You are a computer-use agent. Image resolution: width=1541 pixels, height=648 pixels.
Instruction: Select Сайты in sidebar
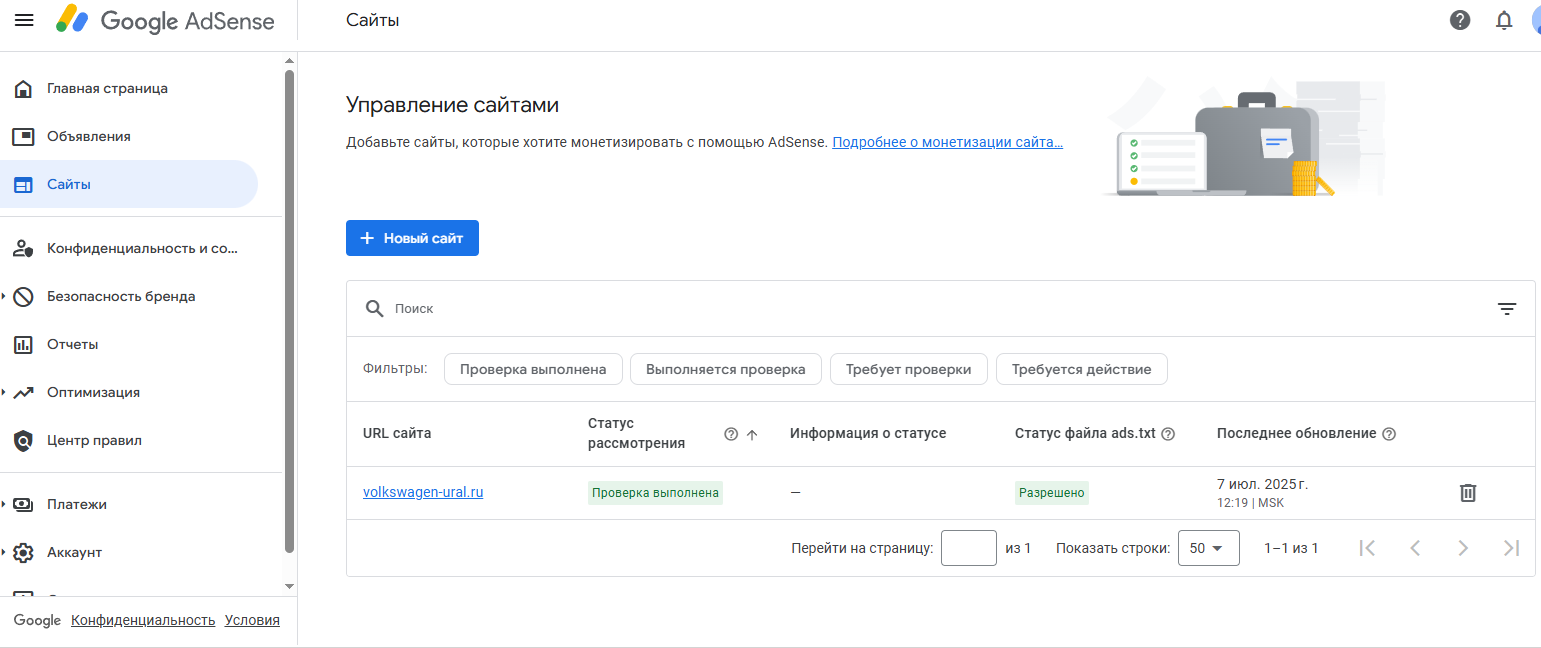tap(129, 184)
